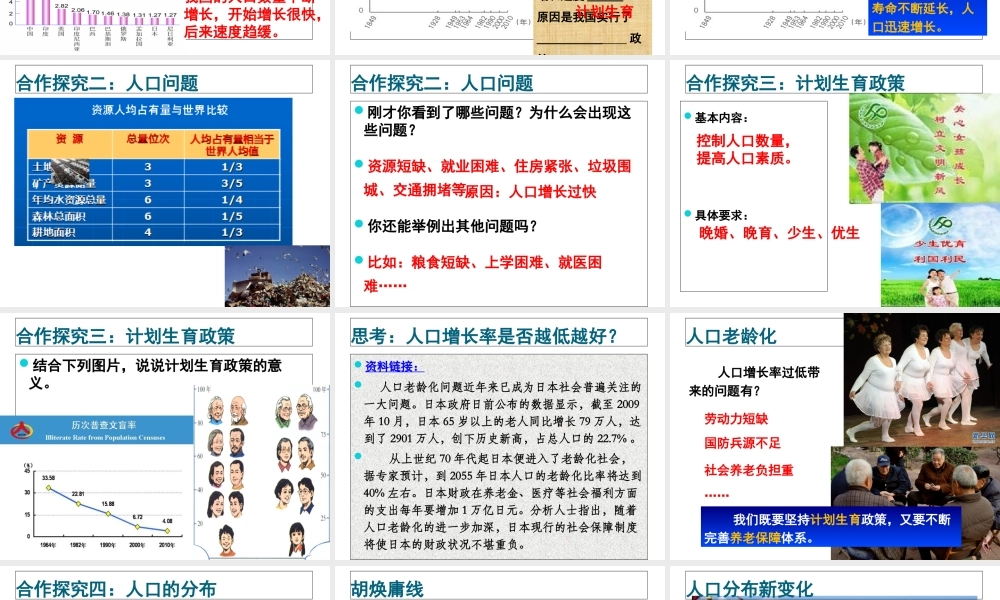Select the slide '结合下列图片,说说计划生育政策的意义'
The width and height of the screenshot is (1000, 600).
click(165, 437)
